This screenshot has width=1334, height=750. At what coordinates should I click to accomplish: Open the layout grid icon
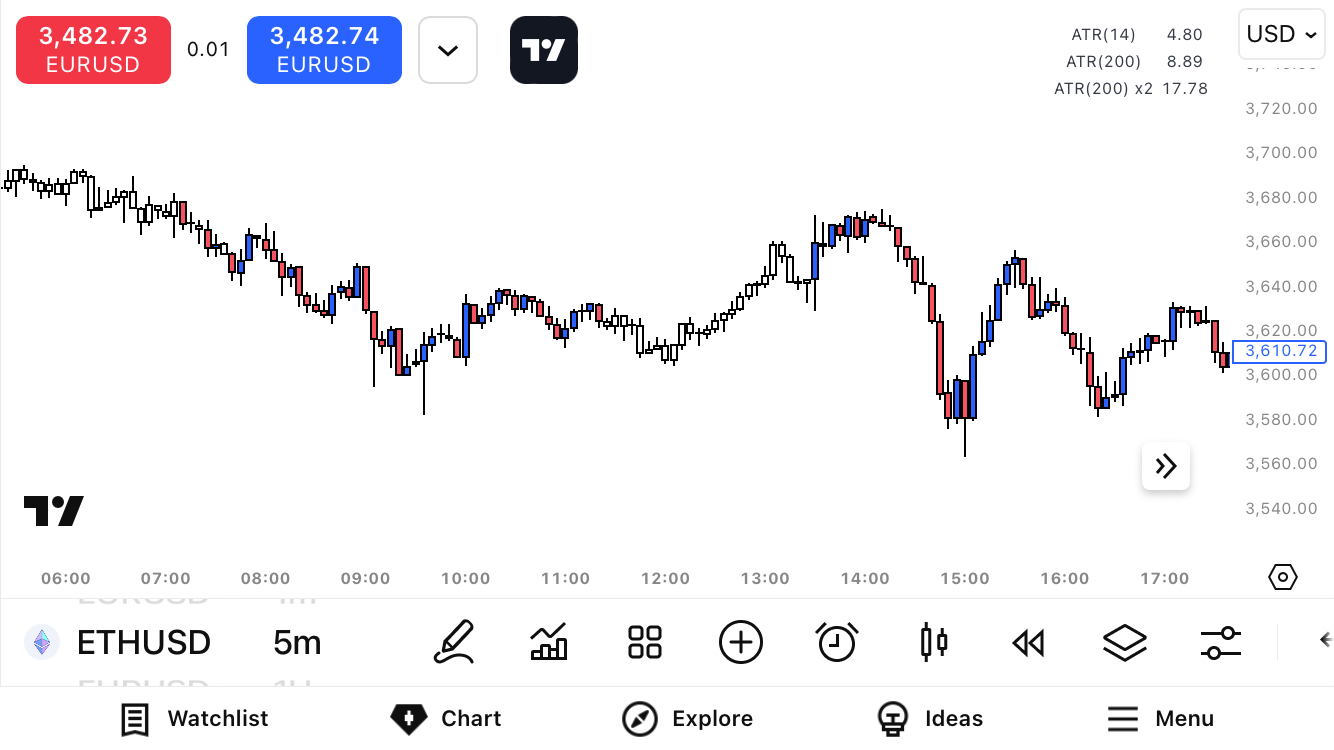(x=645, y=641)
